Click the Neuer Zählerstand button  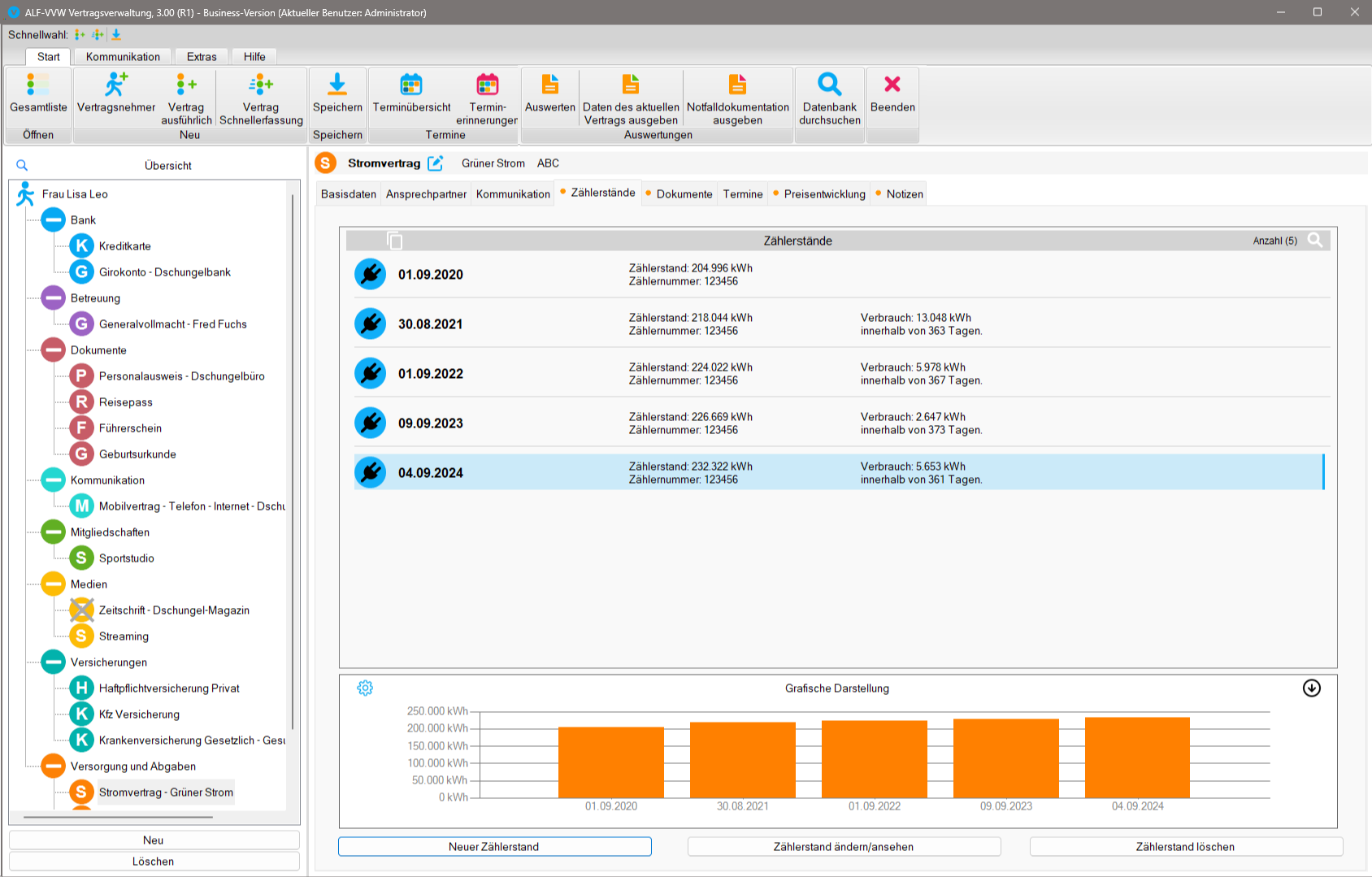click(494, 847)
